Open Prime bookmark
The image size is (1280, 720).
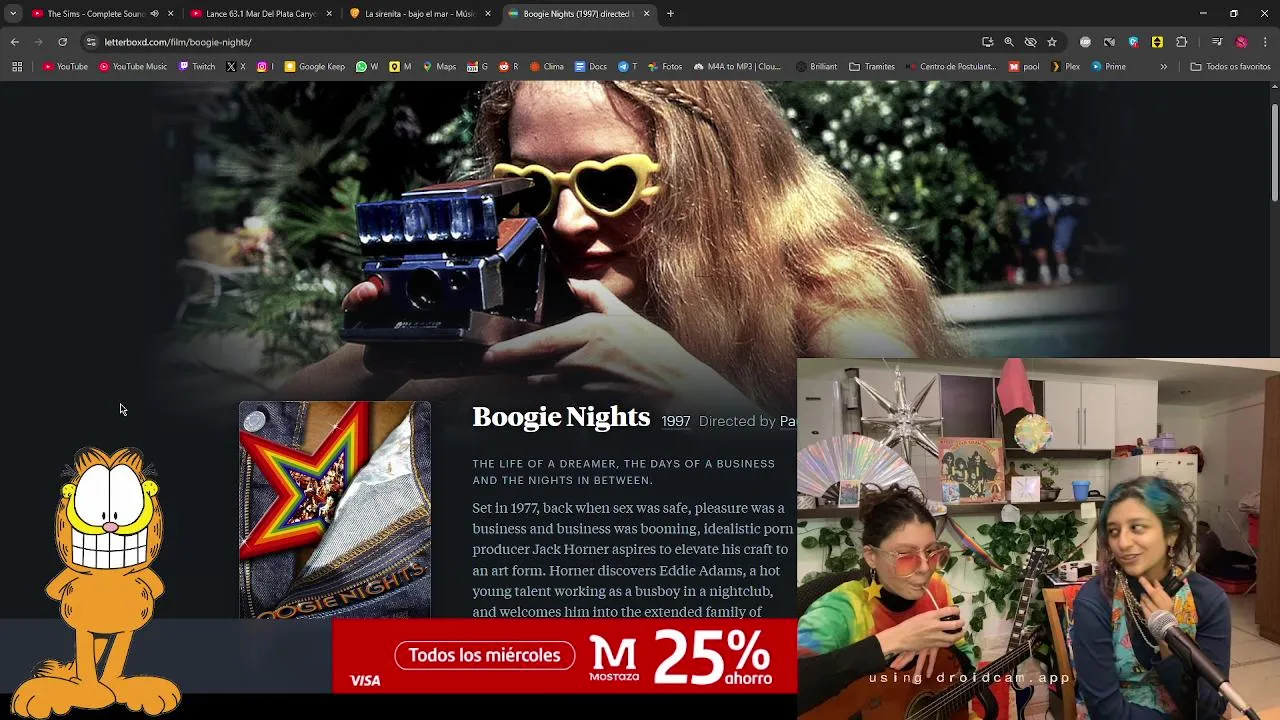click(x=1109, y=67)
